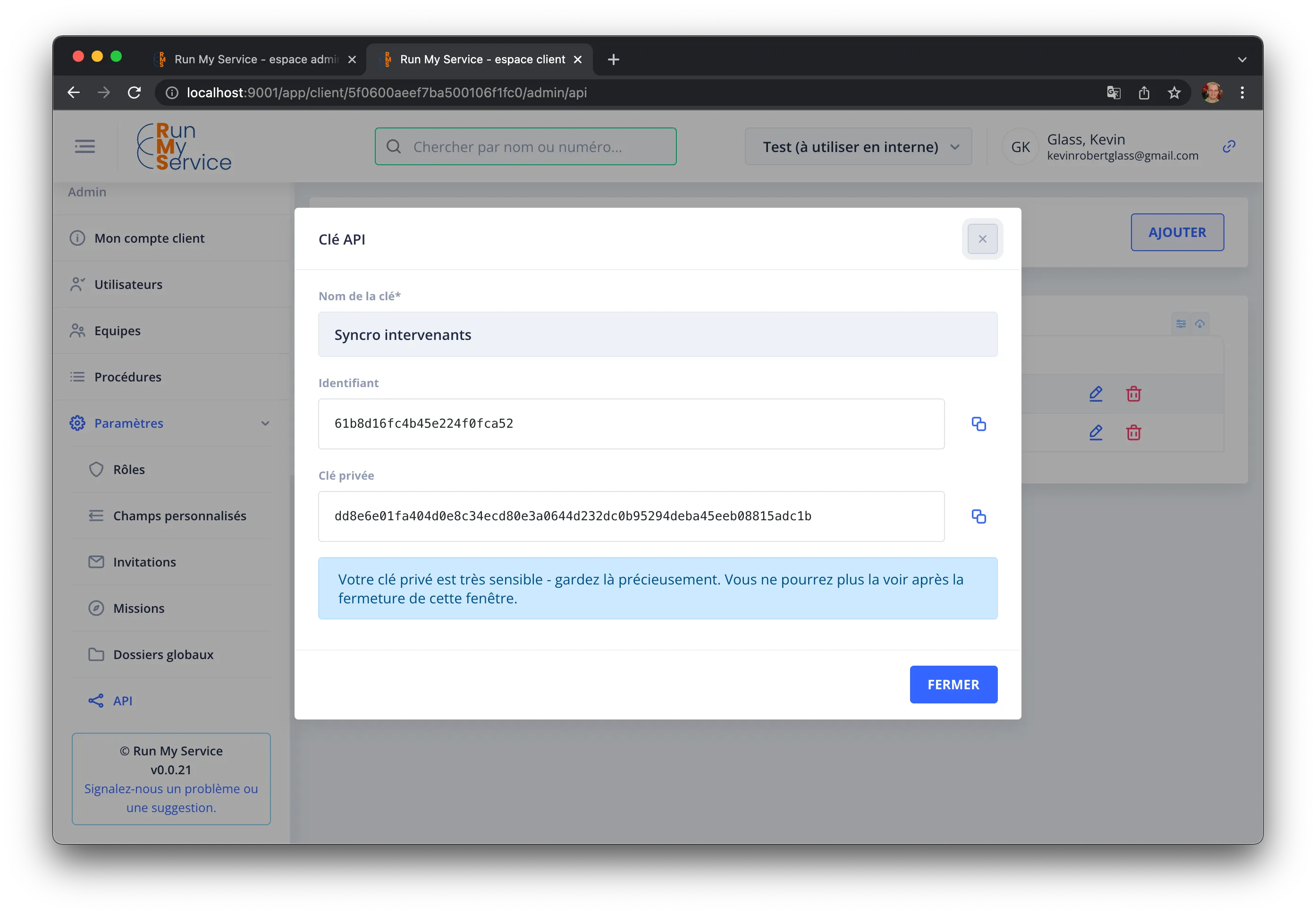Focus the Chercher par nom ou numéro search field
The image size is (1316, 914).
[525, 147]
